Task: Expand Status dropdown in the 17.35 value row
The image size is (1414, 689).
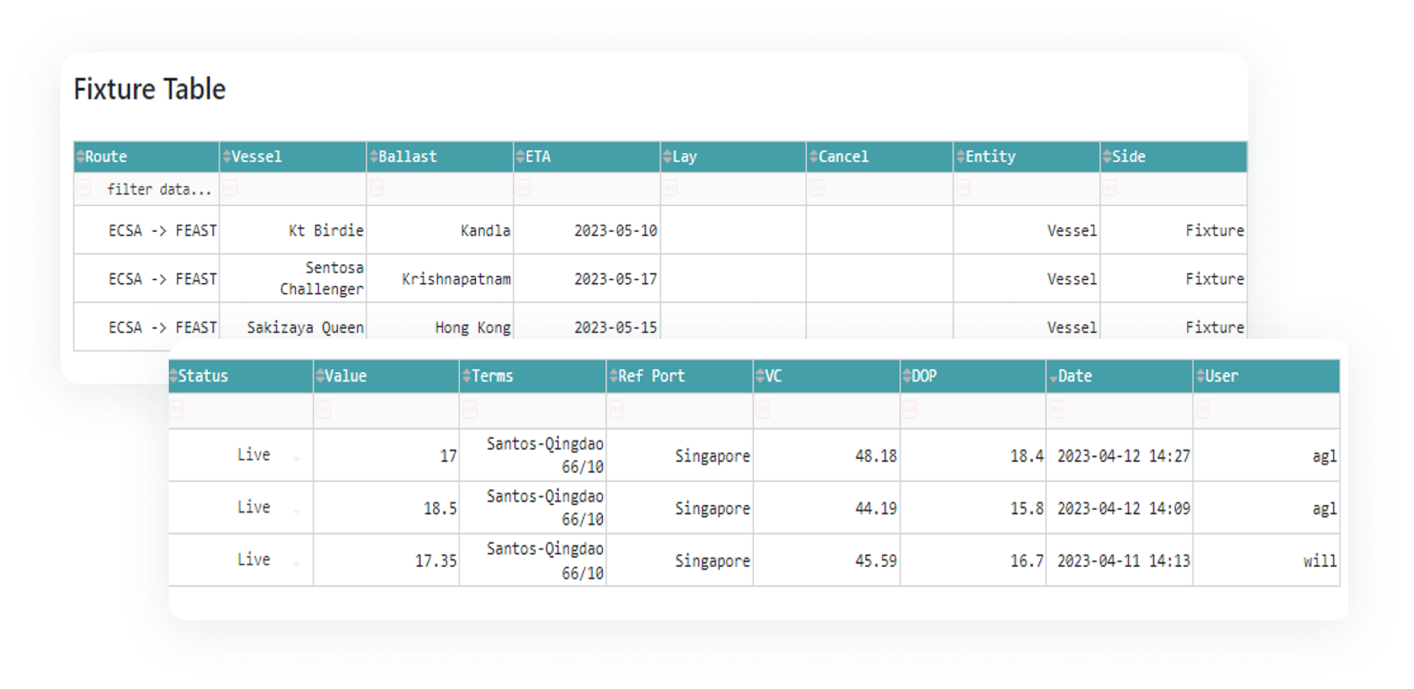Action: [295, 564]
